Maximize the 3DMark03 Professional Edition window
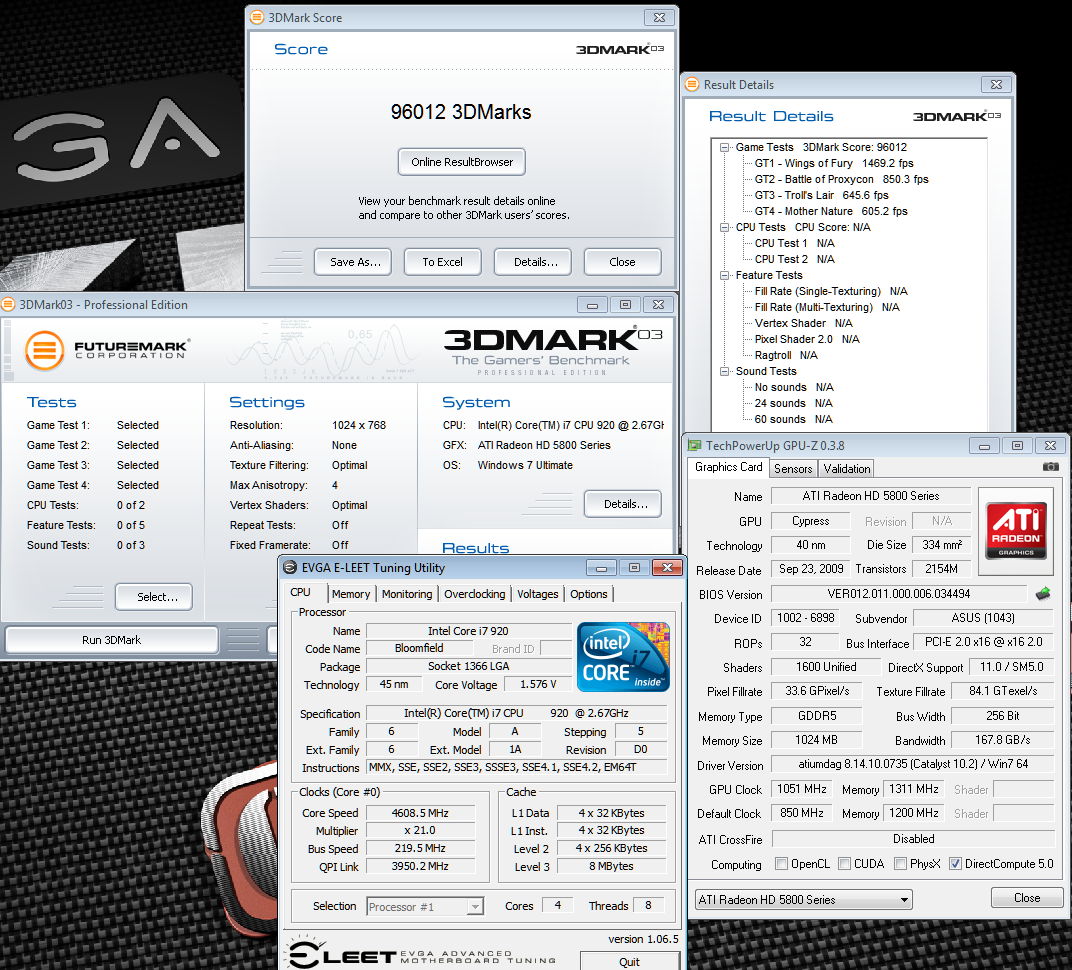Viewport: 1072px width, 970px height. tap(625, 305)
